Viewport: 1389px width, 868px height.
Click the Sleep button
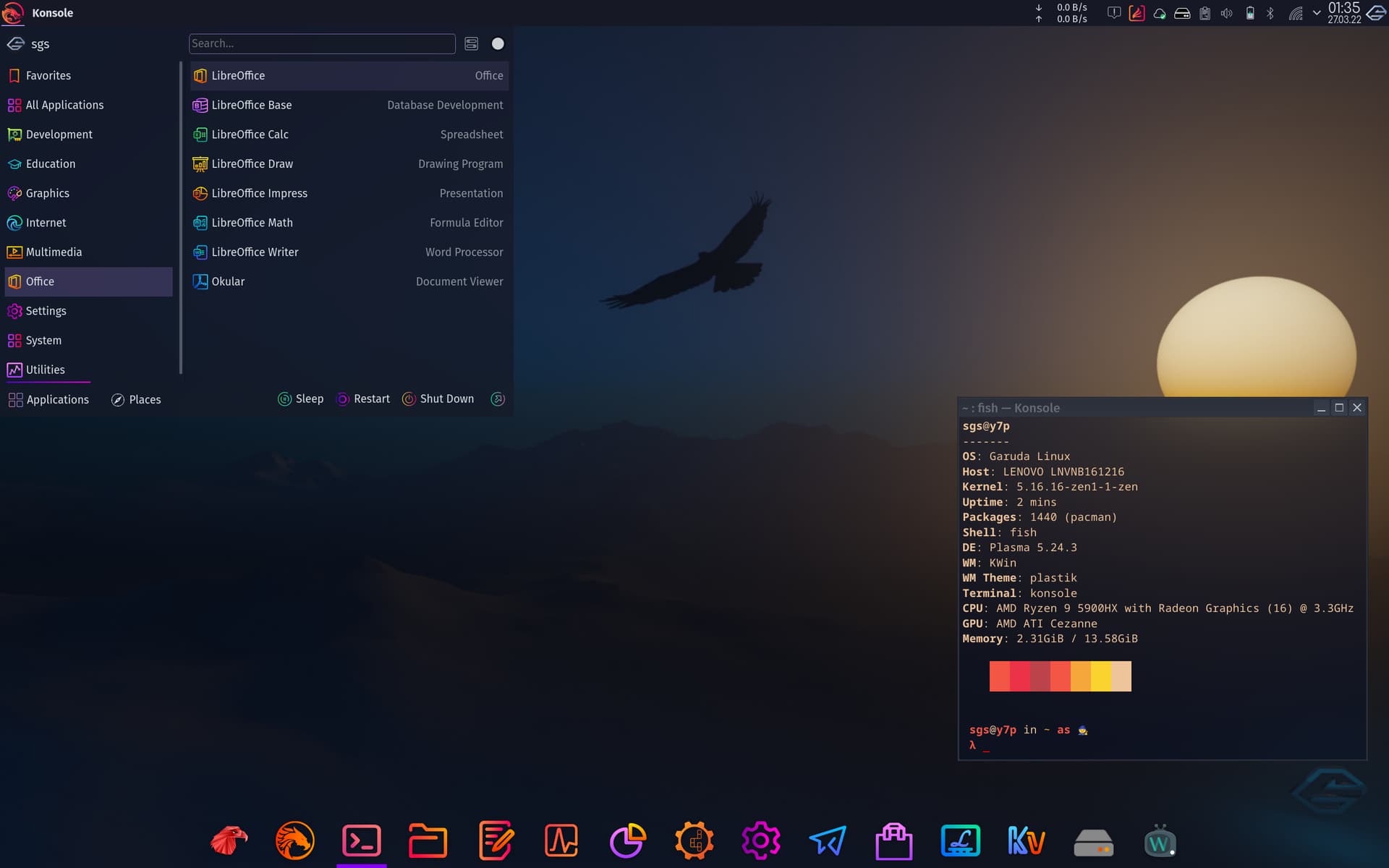pos(301,399)
